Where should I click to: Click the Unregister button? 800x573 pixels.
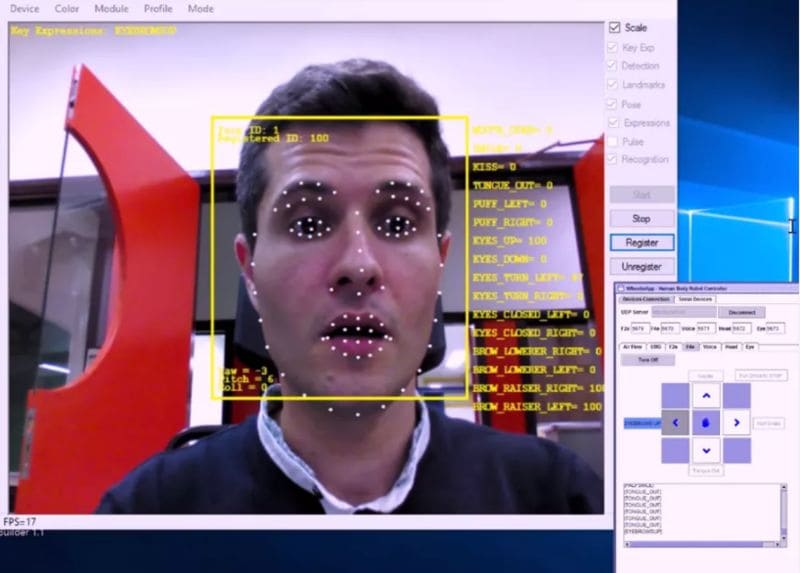coord(641,267)
